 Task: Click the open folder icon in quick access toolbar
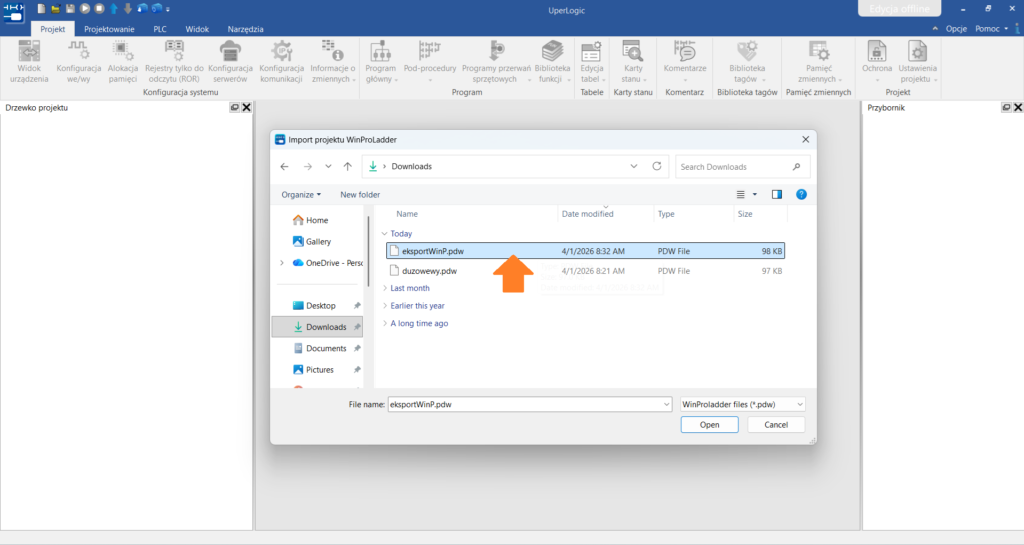56,8
